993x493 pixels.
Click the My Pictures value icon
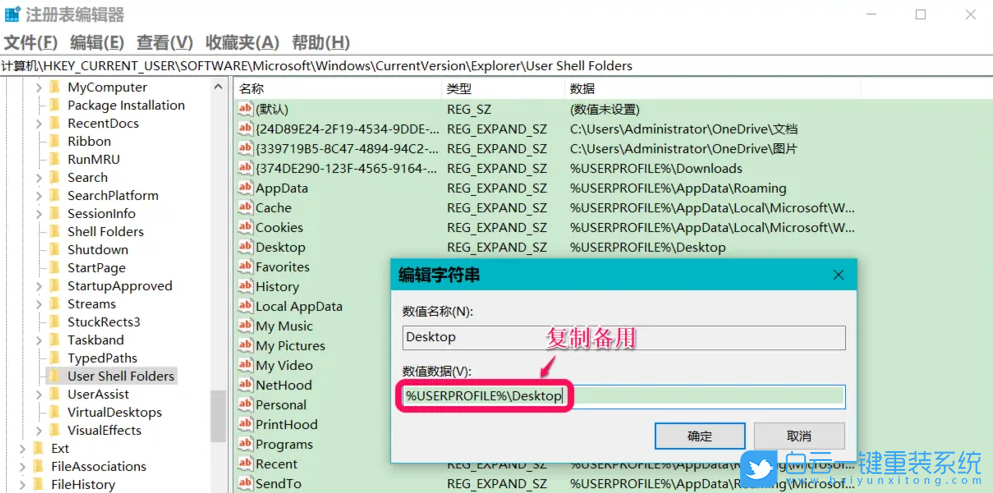tap(245, 346)
